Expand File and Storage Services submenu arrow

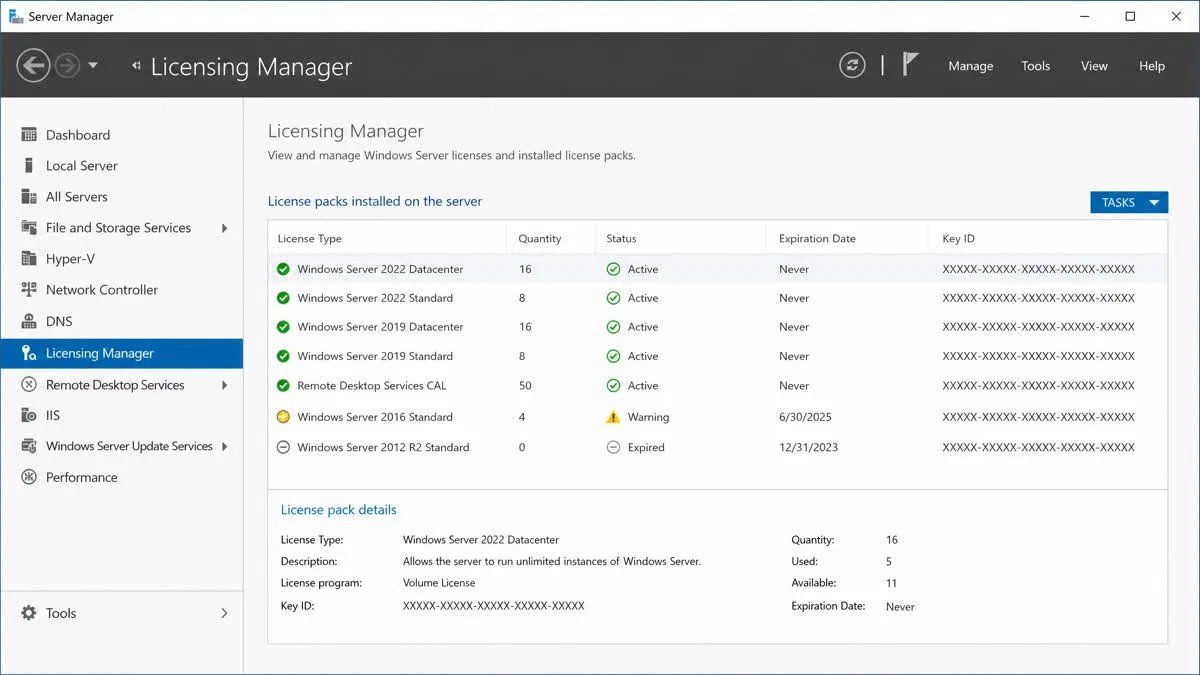tap(224, 228)
